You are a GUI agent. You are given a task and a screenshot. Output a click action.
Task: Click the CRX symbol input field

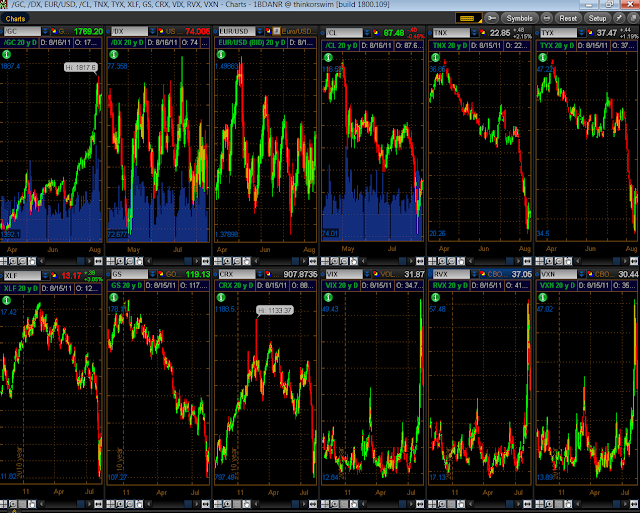pyautogui.click(x=236, y=275)
